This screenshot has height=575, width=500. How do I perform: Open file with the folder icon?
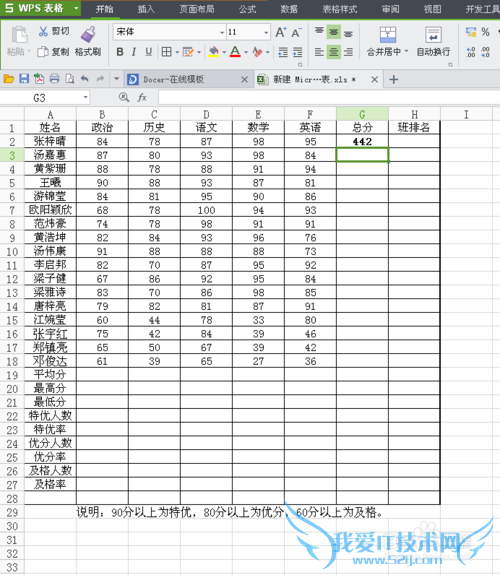coord(9,78)
